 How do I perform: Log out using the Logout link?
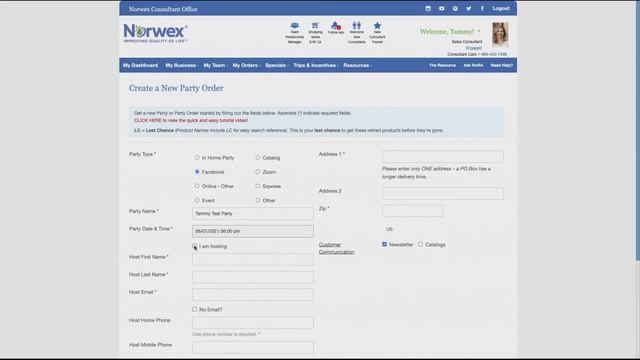[501, 9]
